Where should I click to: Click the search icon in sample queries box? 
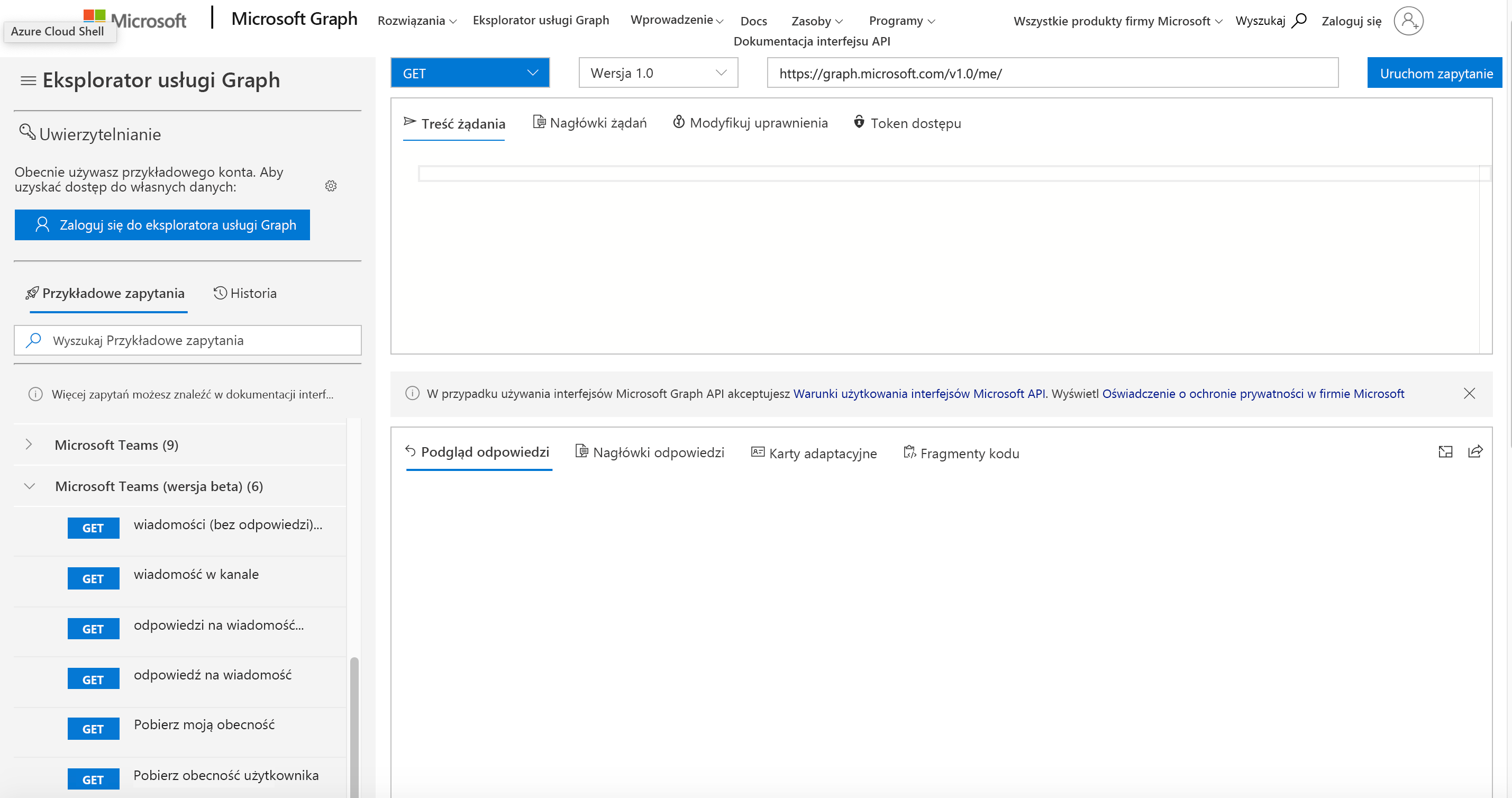pyautogui.click(x=33, y=340)
